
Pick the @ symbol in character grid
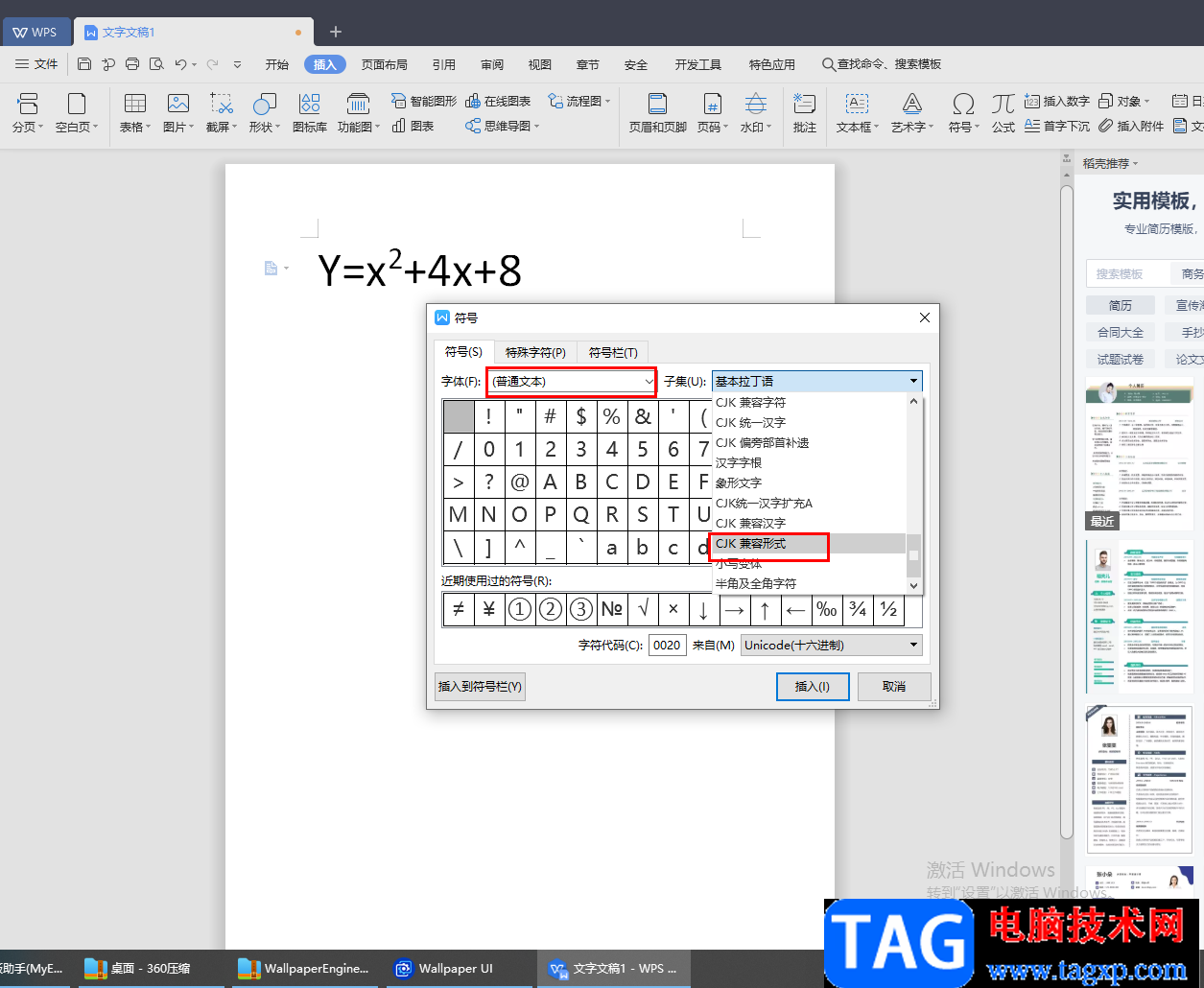coord(520,482)
